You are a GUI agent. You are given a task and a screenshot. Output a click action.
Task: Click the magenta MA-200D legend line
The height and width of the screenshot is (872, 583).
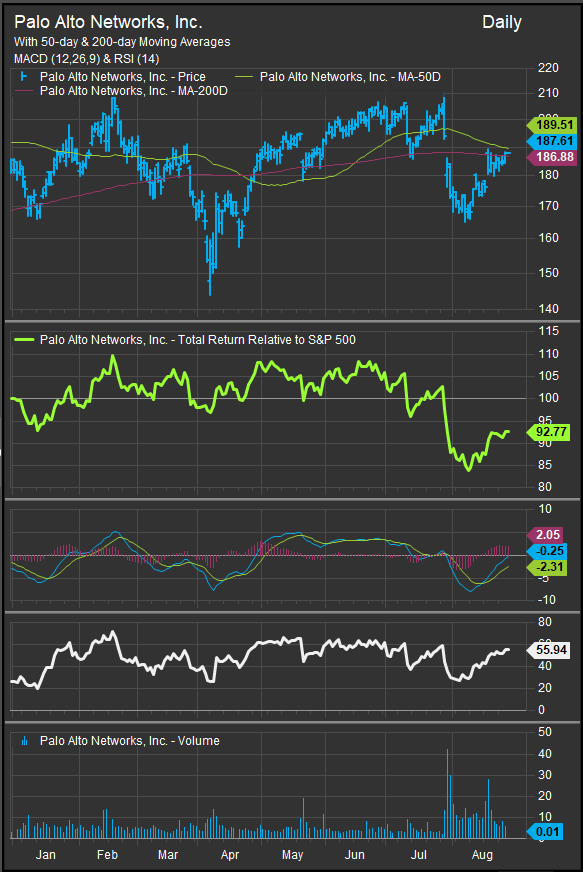point(23,91)
